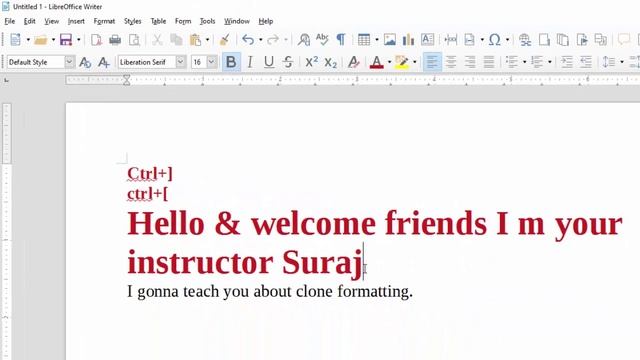Viewport: 640px width, 360px height.
Task: Open the Tools menu
Action: tap(207, 21)
